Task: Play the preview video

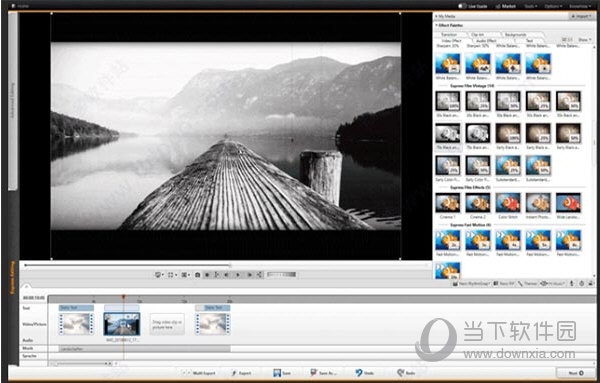Action: click(x=238, y=275)
